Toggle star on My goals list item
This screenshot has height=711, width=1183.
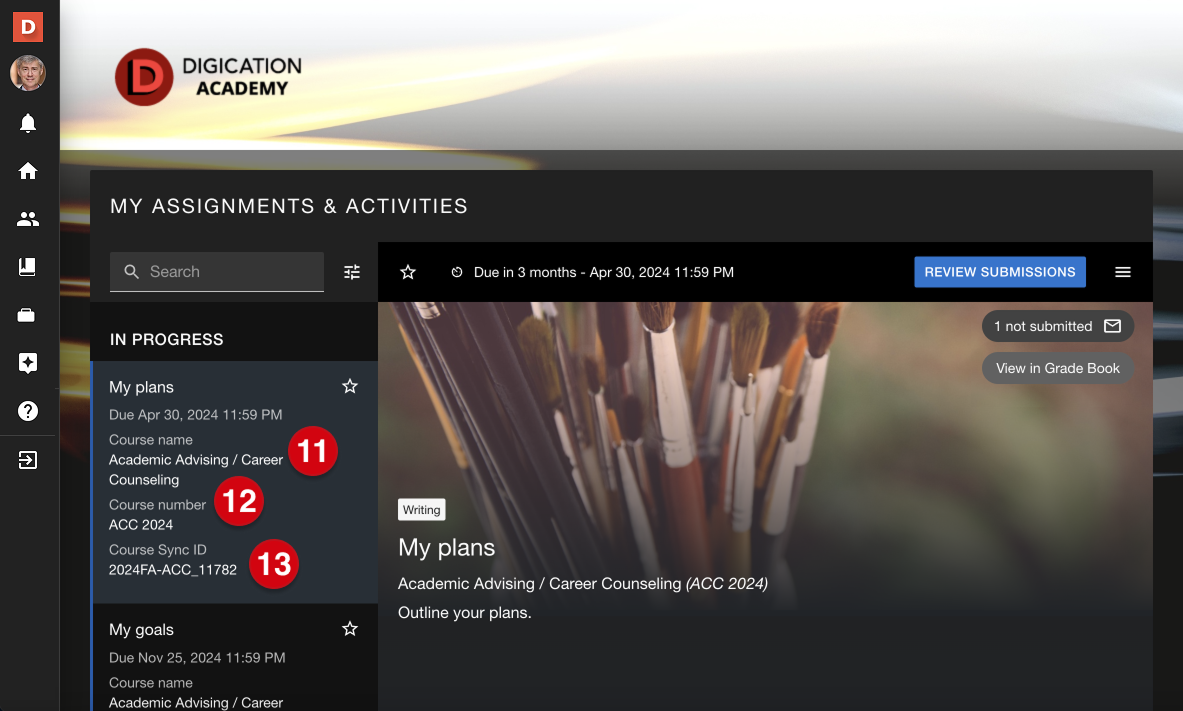(x=350, y=629)
